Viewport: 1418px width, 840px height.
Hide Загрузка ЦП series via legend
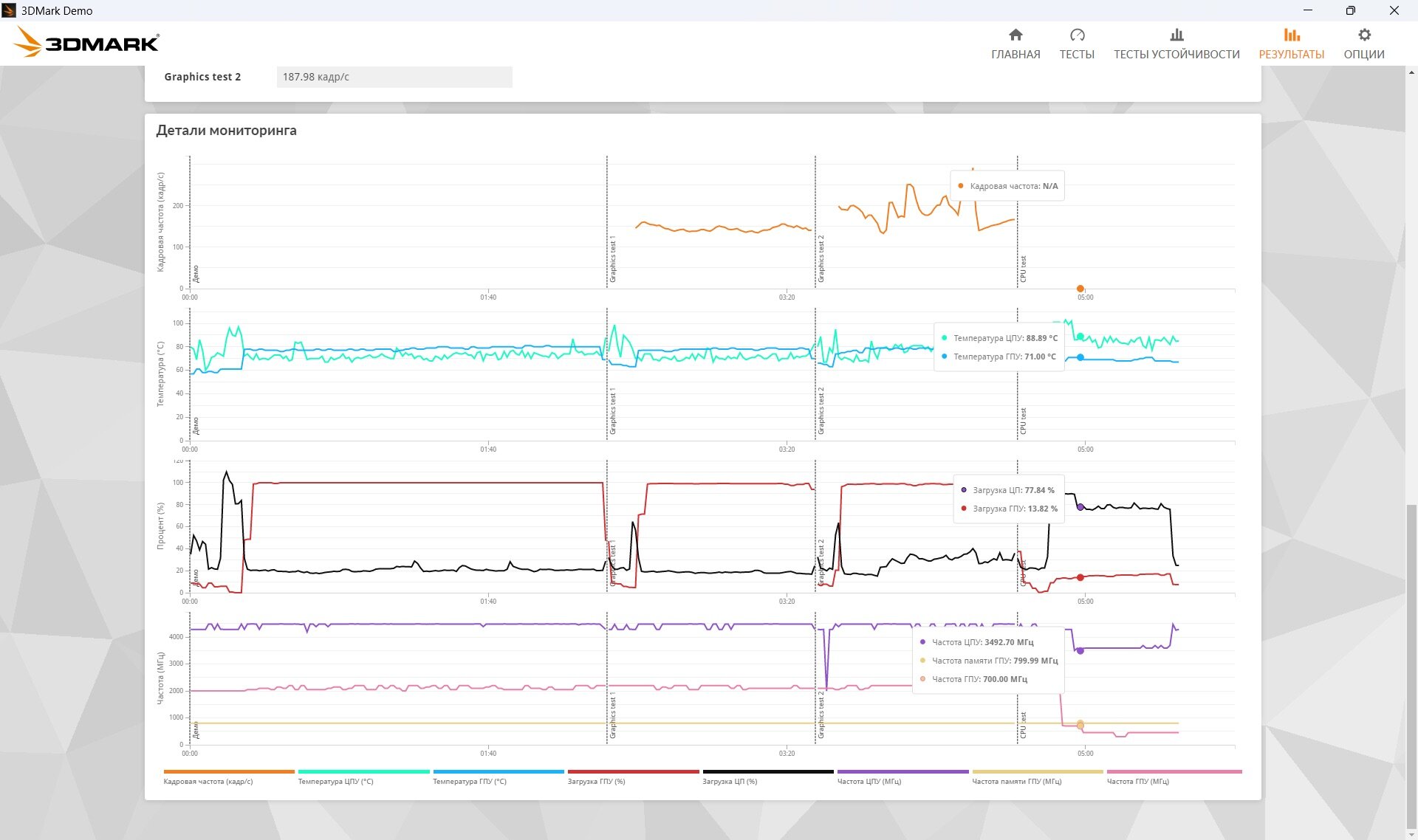[x=730, y=781]
